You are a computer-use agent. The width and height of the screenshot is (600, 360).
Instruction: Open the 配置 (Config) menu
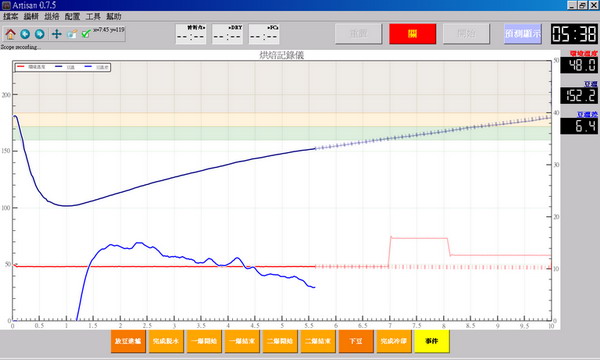tap(72, 16)
